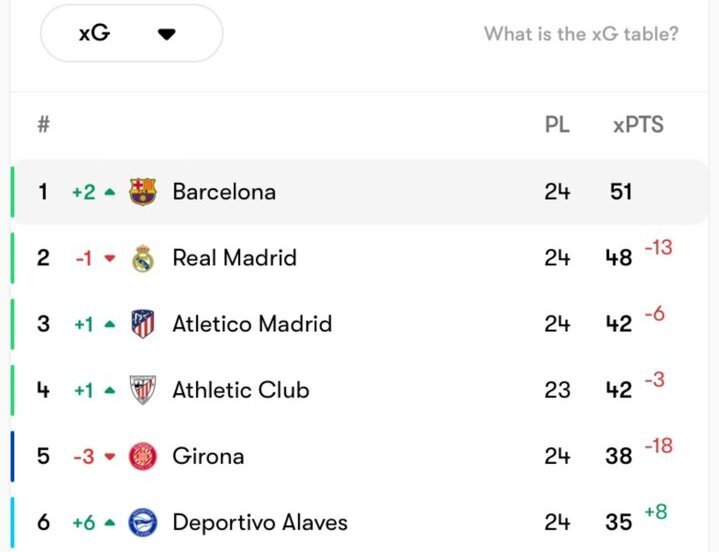The width and height of the screenshot is (719, 552).
Task: Click Girona's red down-arrow position indicator
Action: (x=110, y=456)
